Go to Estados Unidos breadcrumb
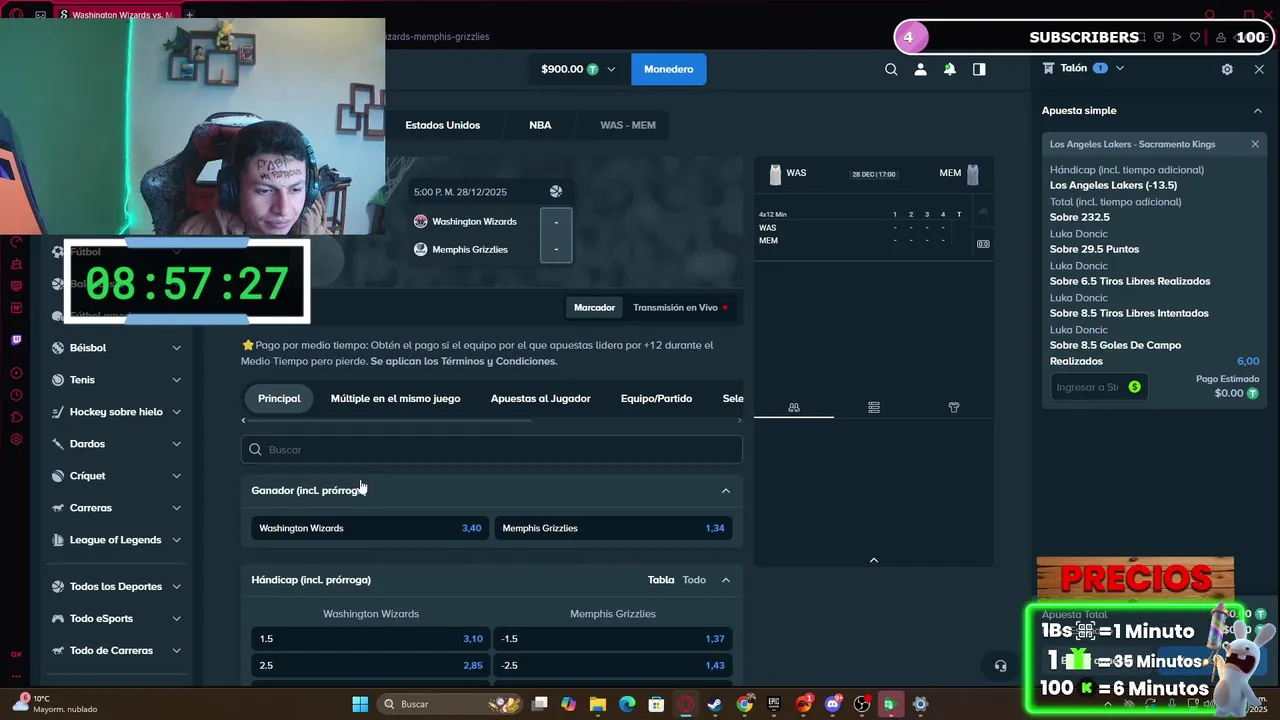1280x720 pixels. coord(443,125)
